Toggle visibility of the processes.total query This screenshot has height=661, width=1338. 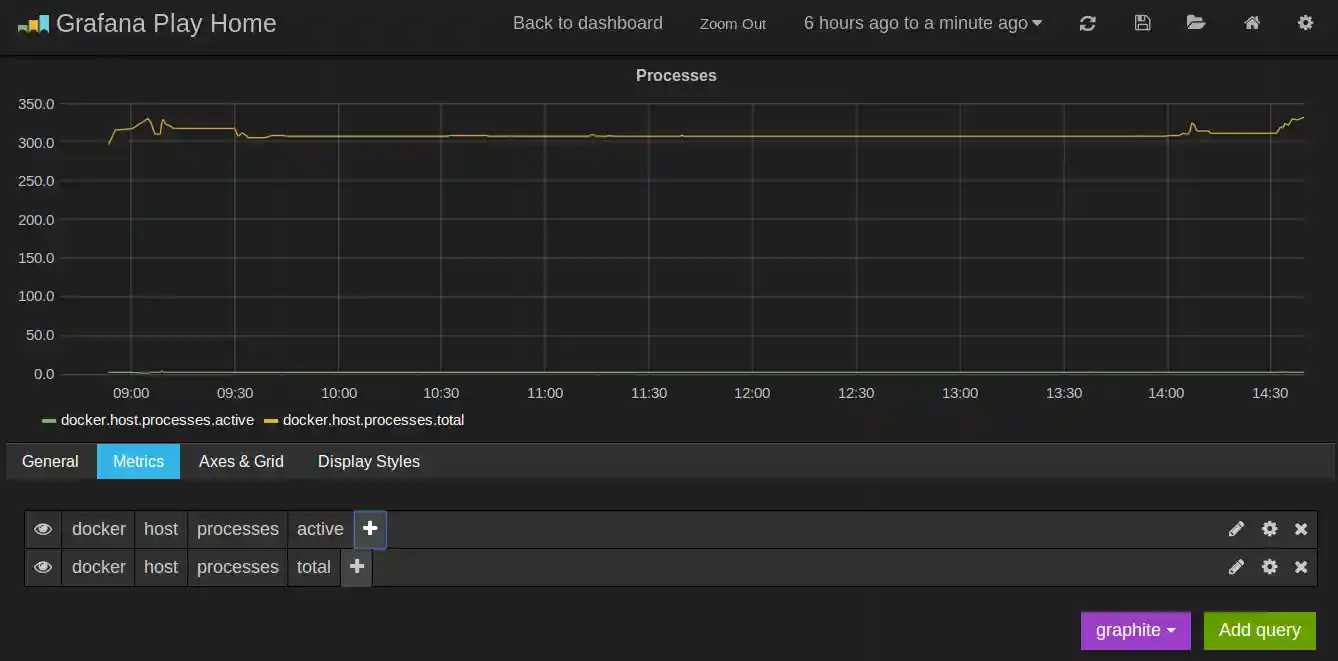43,567
